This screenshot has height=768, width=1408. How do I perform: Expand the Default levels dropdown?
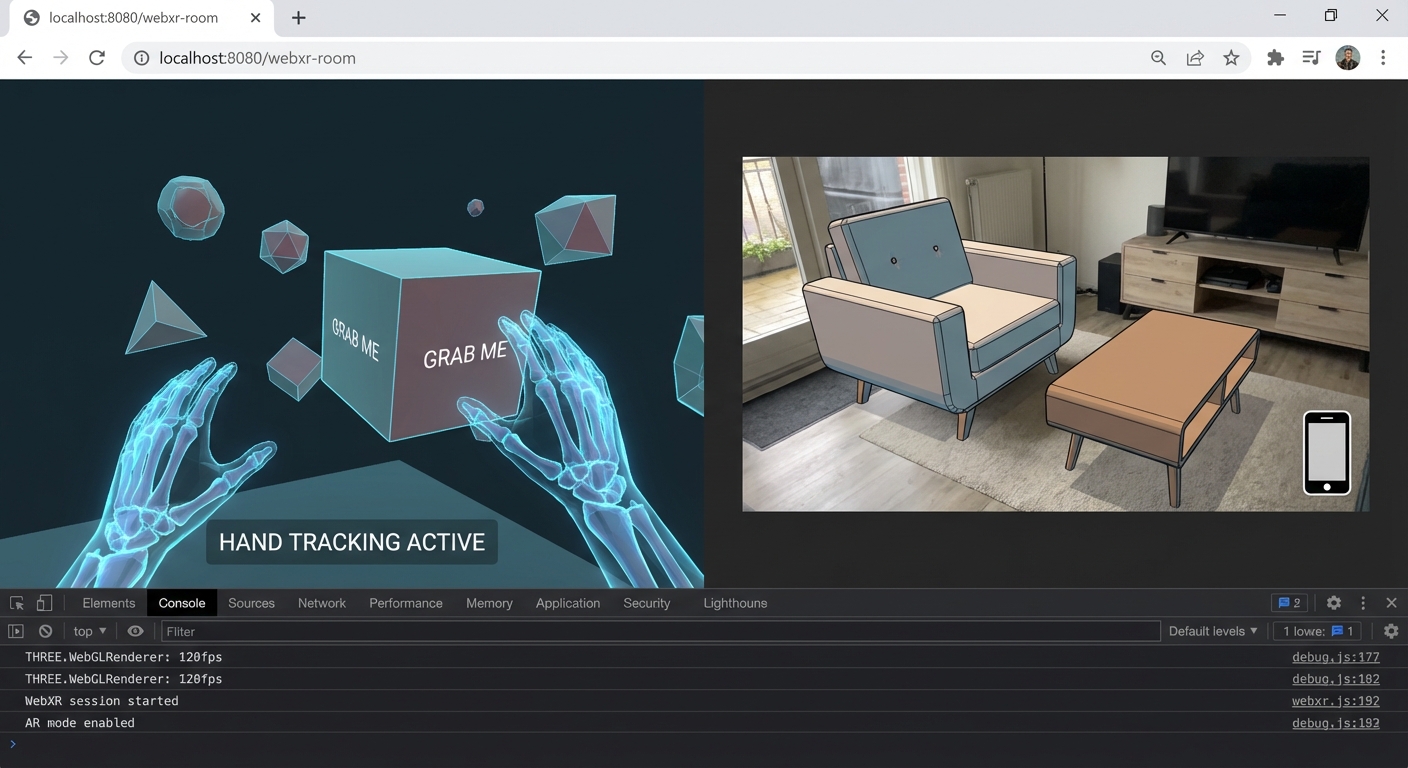1213,631
